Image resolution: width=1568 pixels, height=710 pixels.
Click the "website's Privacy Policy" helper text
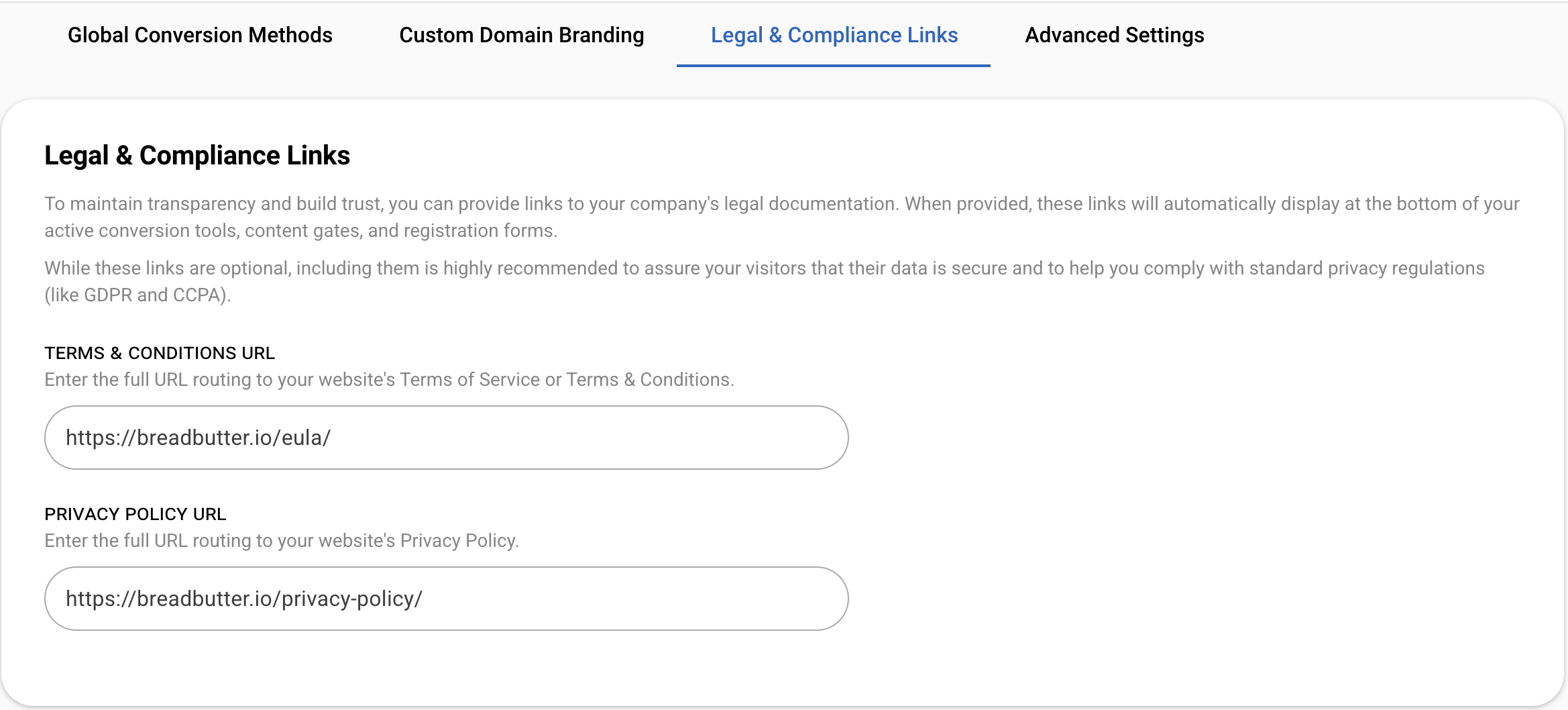click(282, 541)
